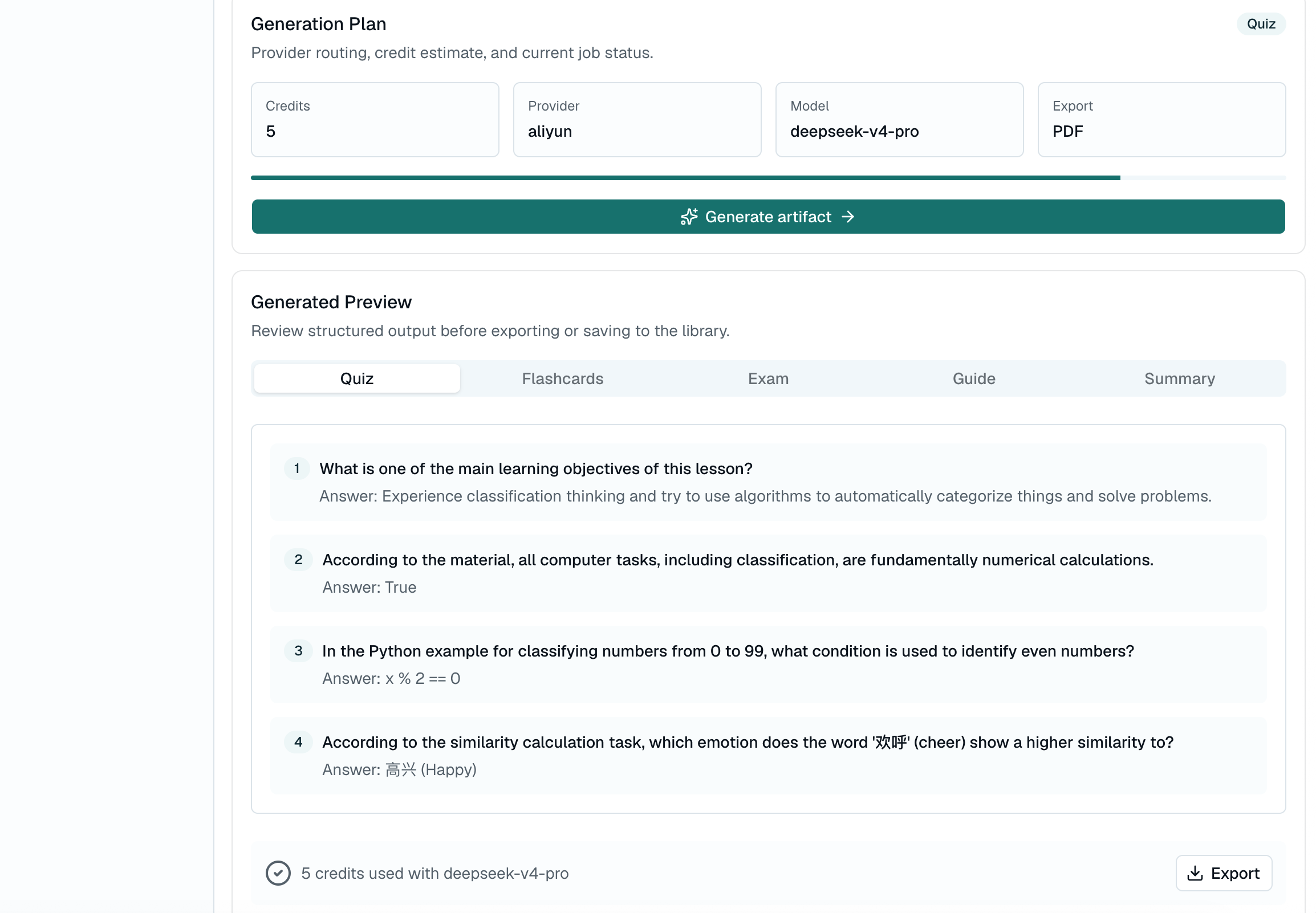
Task: Switch to the Quiz tab
Action: pos(356,378)
